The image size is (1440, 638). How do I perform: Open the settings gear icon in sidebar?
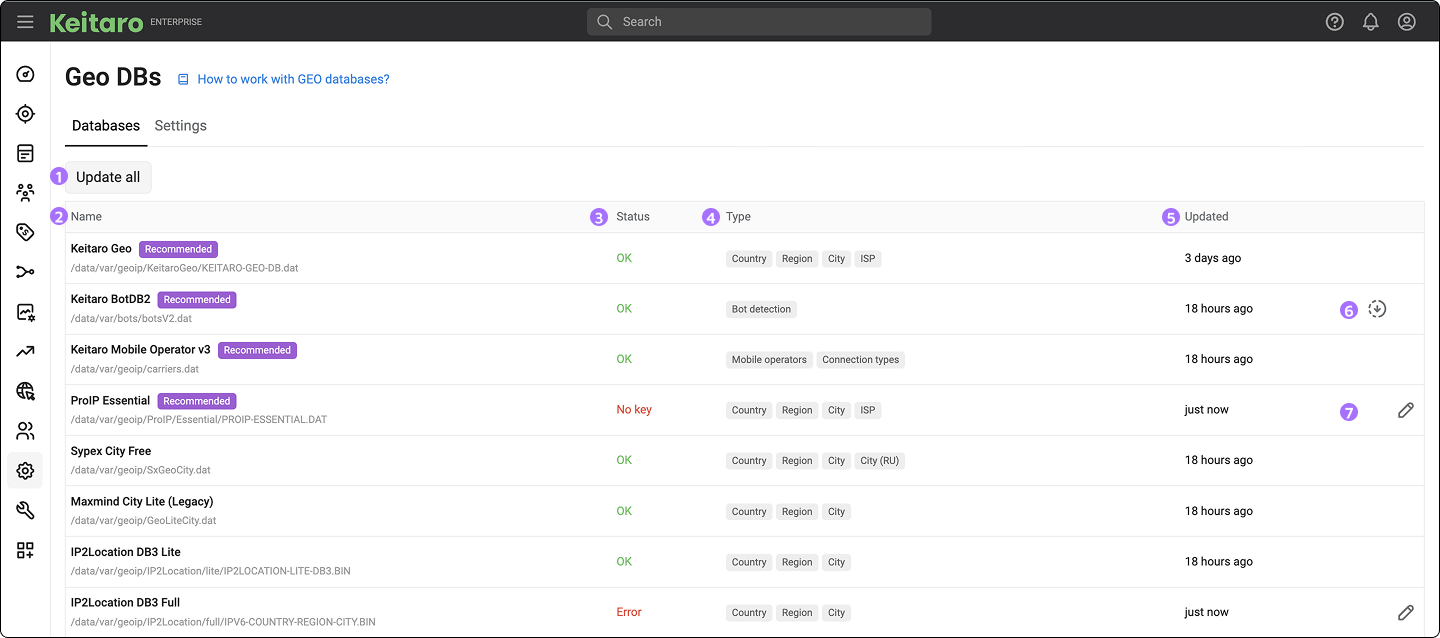[x=26, y=470]
